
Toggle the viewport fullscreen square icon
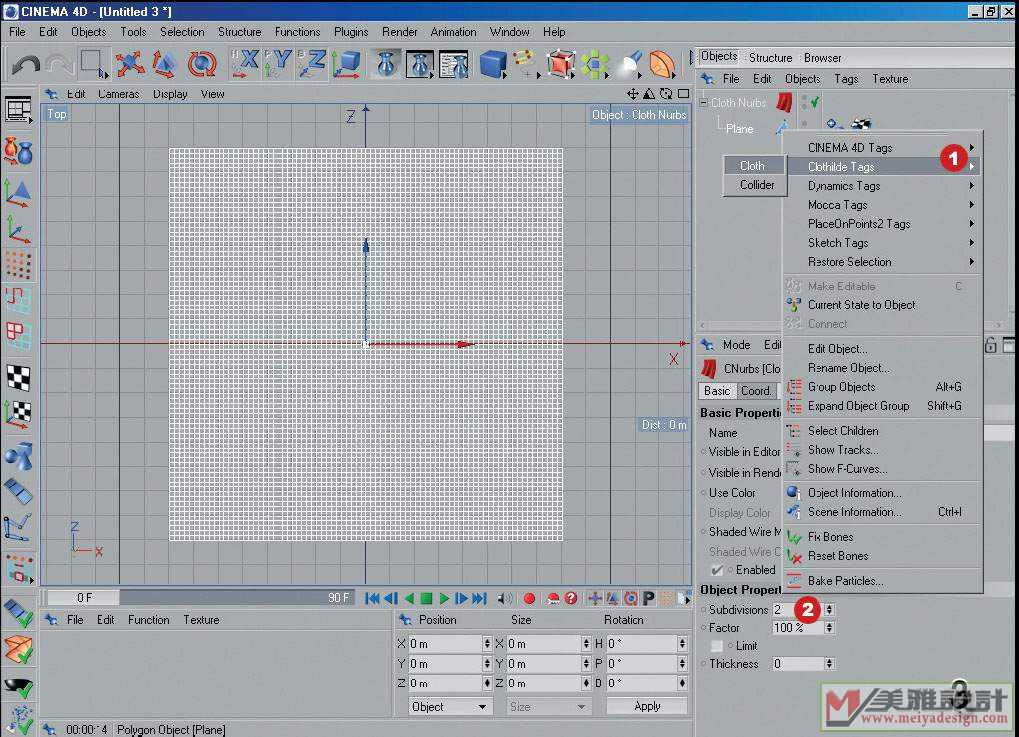point(683,94)
